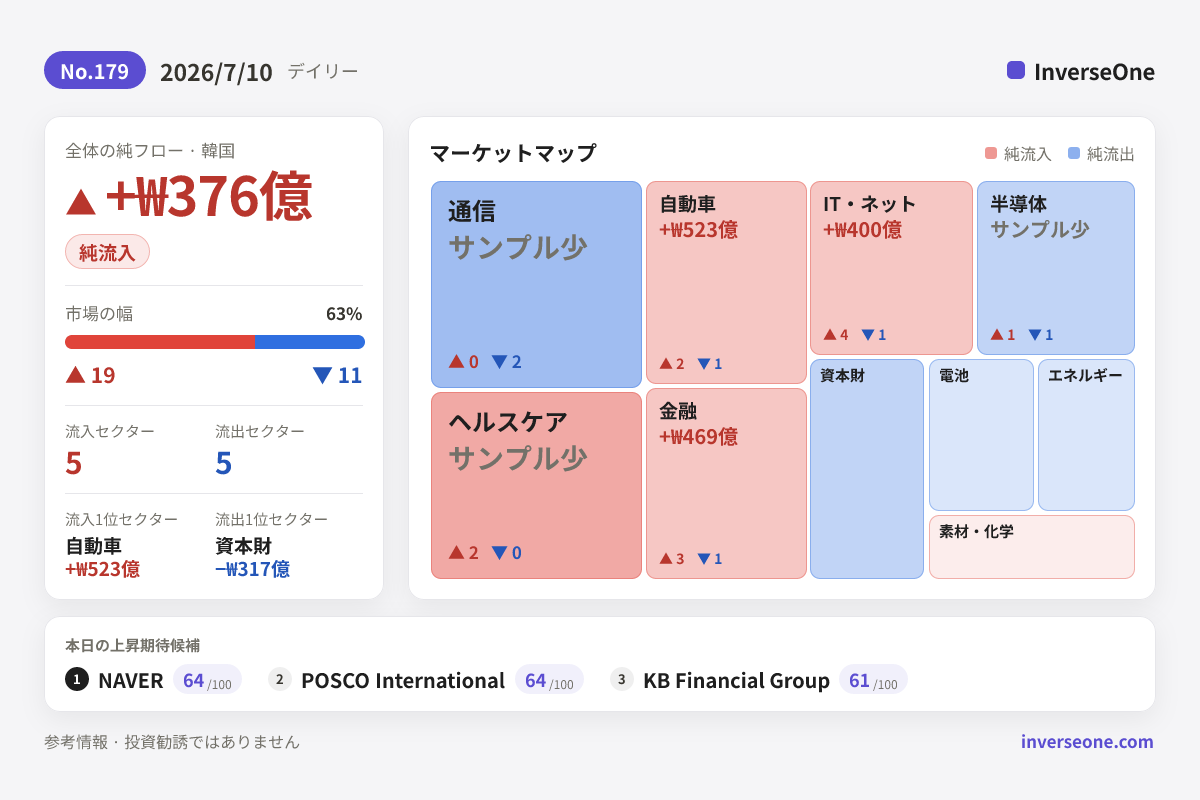Image resolution: width=1200 pixels, height=800 pixels.
Task: Click the pink 純流入 legend swatch
Action: point(991,153)
